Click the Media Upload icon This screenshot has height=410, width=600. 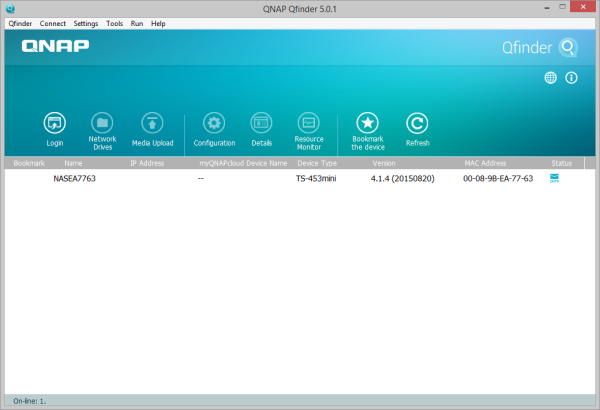152,123
